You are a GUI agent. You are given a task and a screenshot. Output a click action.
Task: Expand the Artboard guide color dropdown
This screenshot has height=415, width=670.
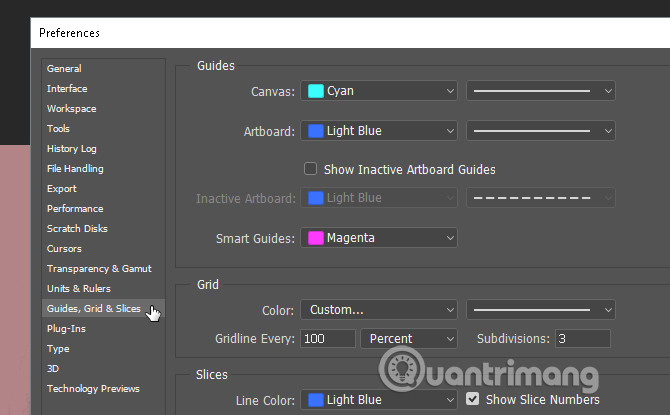point(379,131)
